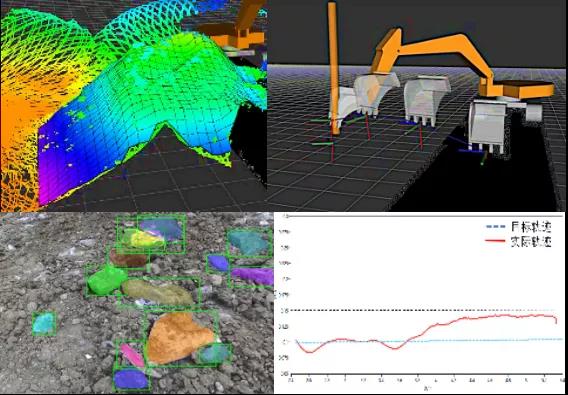Click the olive elongated rock mask
This screenshot has height=395, width=568.
[158, 292]
